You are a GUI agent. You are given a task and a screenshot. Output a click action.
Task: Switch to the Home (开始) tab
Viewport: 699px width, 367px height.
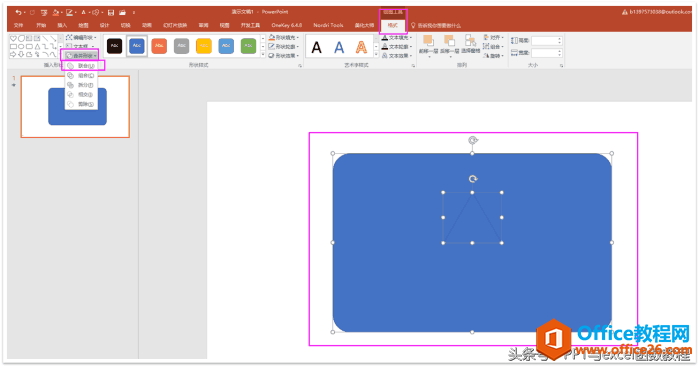pyautogui.click(x=41, y=25)
